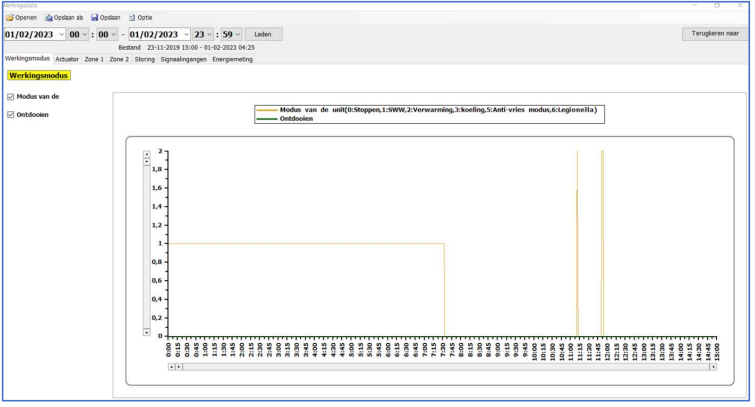This screenshot has width=755, height=407.
Task: Click the down arrow on vertical chart scrollbar
Action: 147,331
